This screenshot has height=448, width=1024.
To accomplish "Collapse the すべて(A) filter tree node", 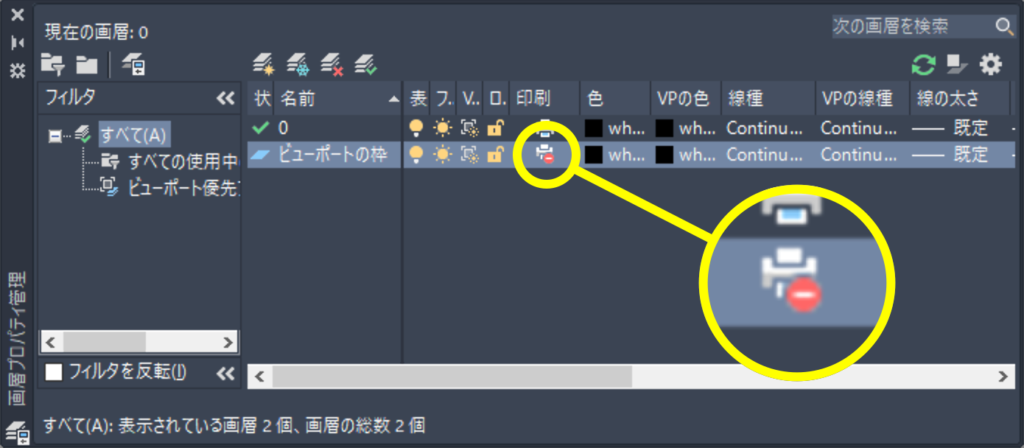I will coord(56,135).
